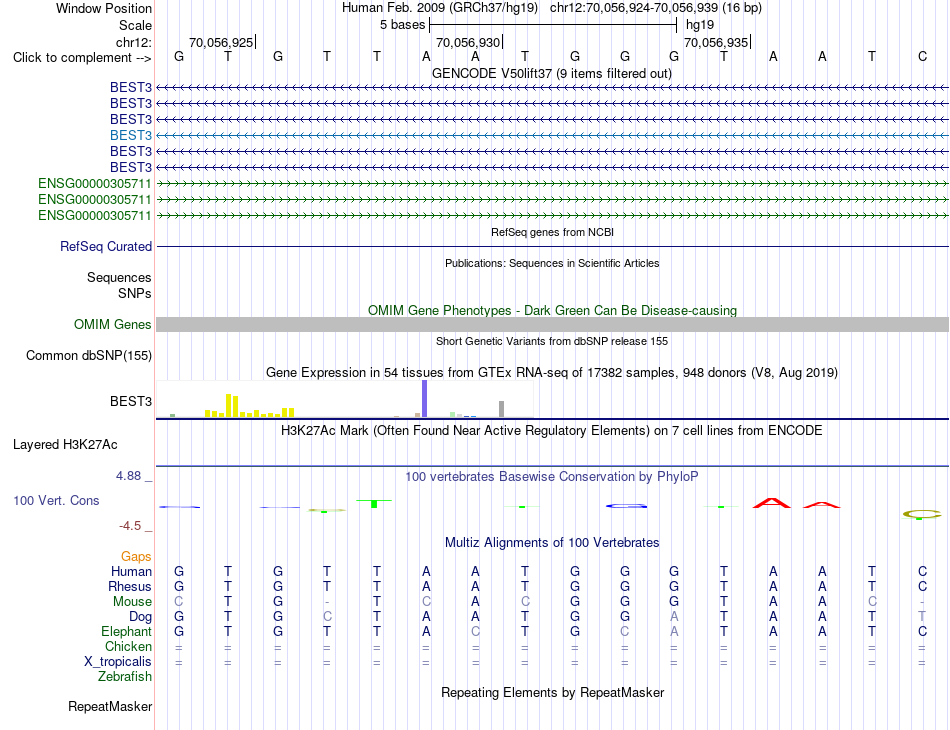This screenshot has height=730, width=950.
Task: Click the lone C base in reference sequence row
Action: (x=922, y=56)
